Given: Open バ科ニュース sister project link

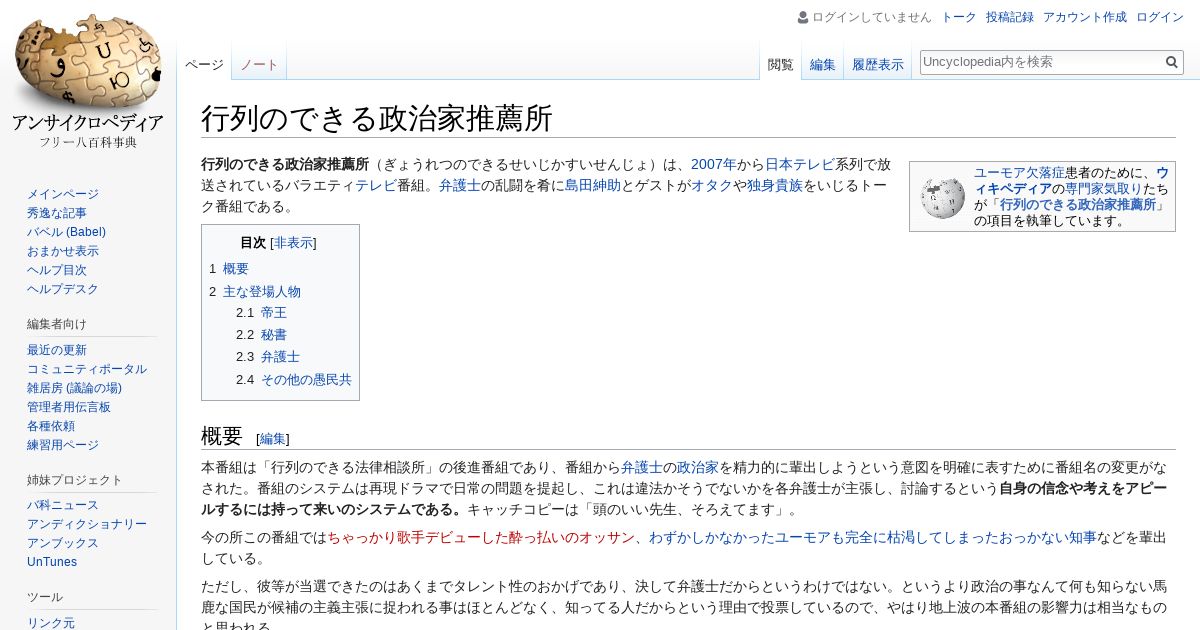Looking at the screenshot, I should (x=63, y=505).
